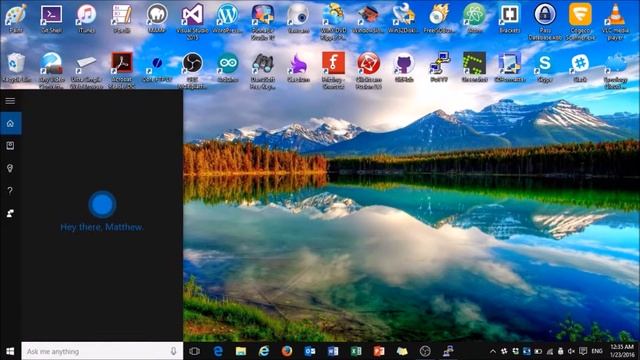
Task: Open Cortana's lightbulb Reminders section
Action: (x=10, y=168)
